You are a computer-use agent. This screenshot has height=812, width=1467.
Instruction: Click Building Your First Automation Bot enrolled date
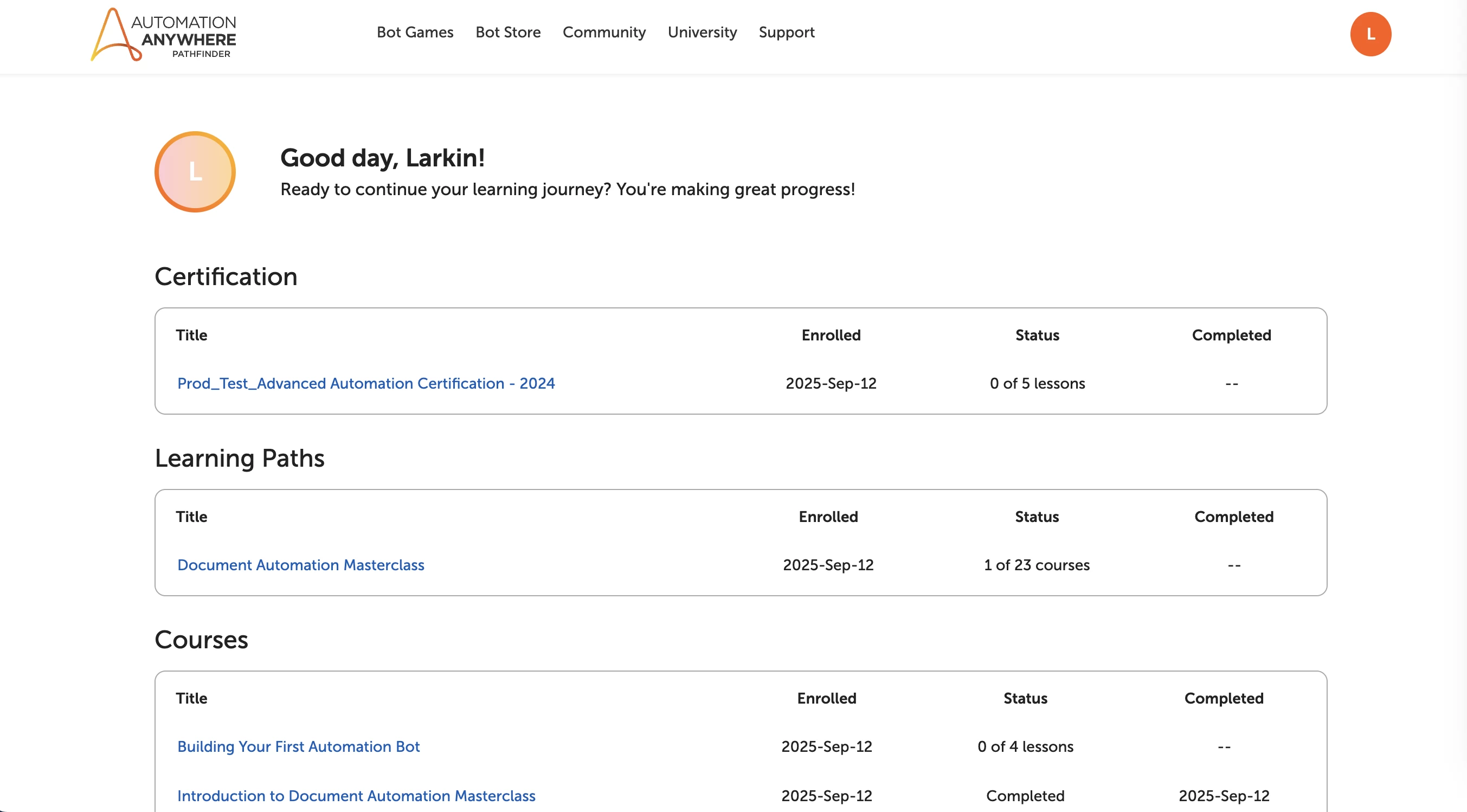(x=826, y=747)
